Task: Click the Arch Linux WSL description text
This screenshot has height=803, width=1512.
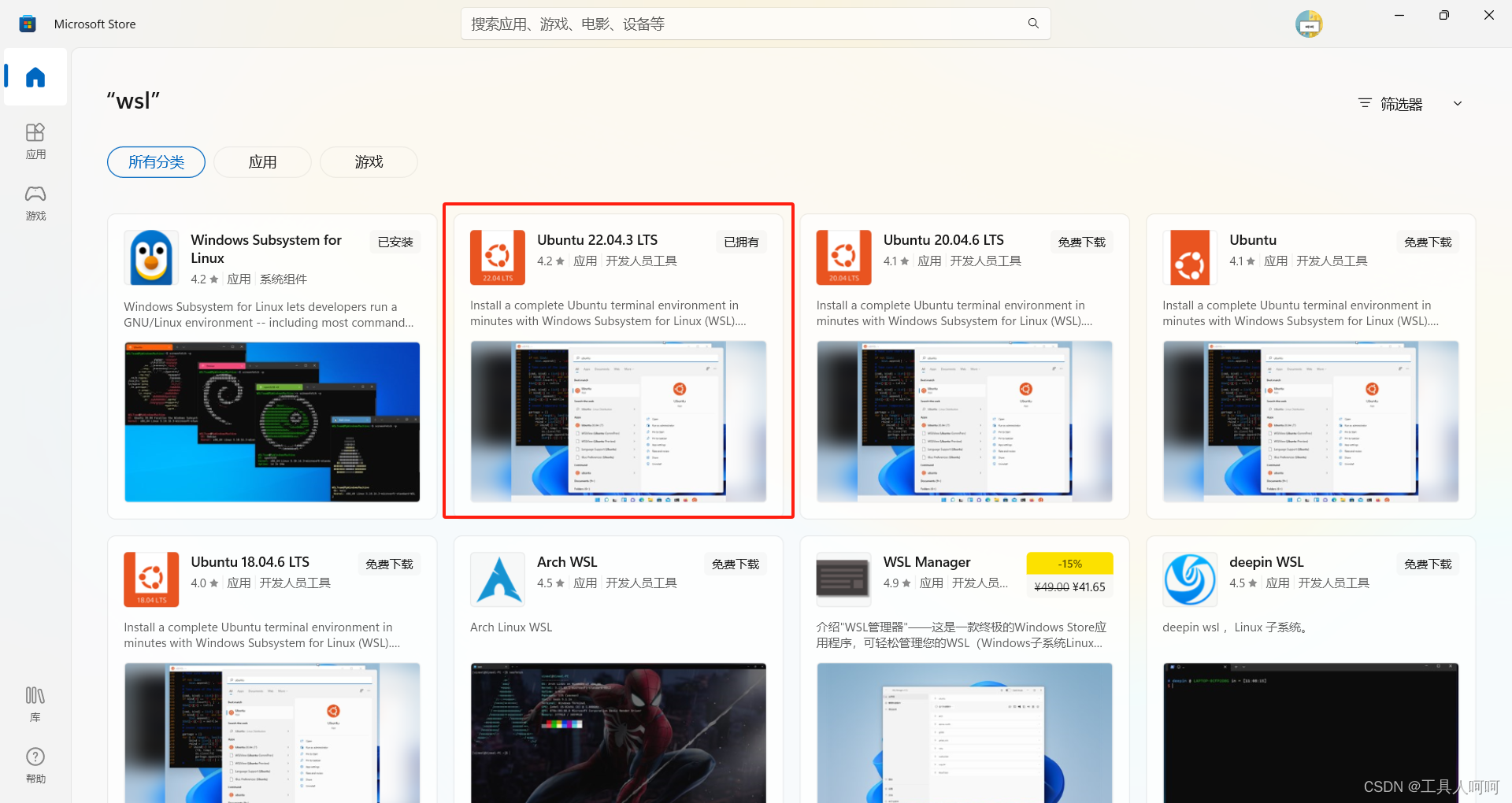Action: click(x=511, y=627)
